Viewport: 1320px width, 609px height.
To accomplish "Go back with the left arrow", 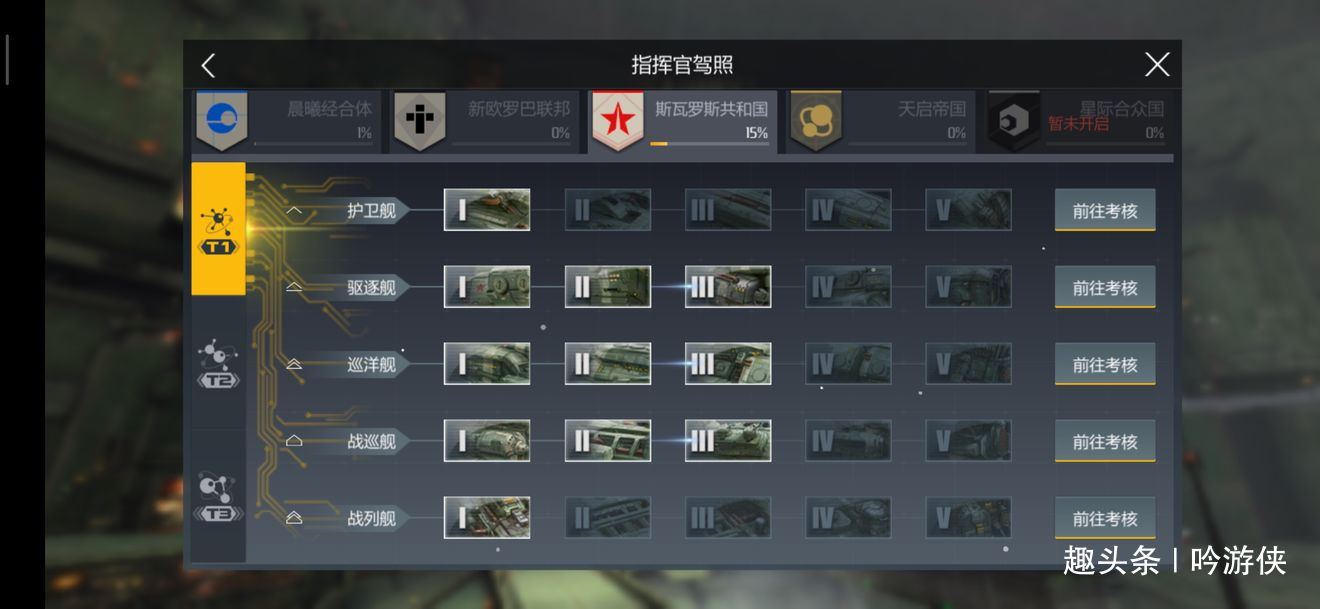I will pos(208,65).
